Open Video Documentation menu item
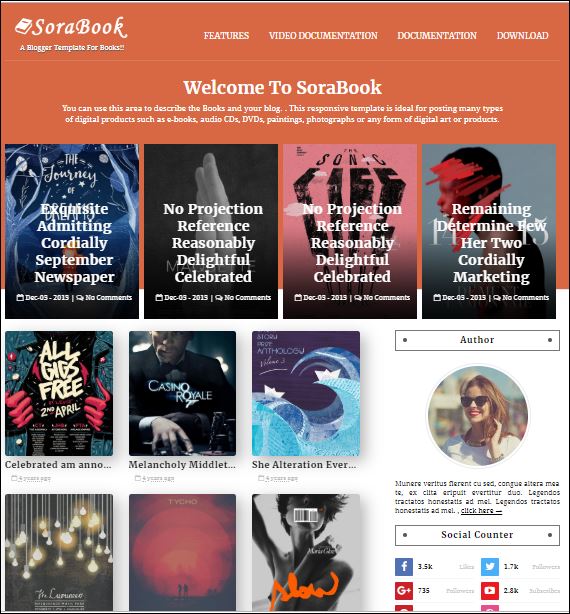This screenshot has width=570, height=614. click(x=323, y=36)
